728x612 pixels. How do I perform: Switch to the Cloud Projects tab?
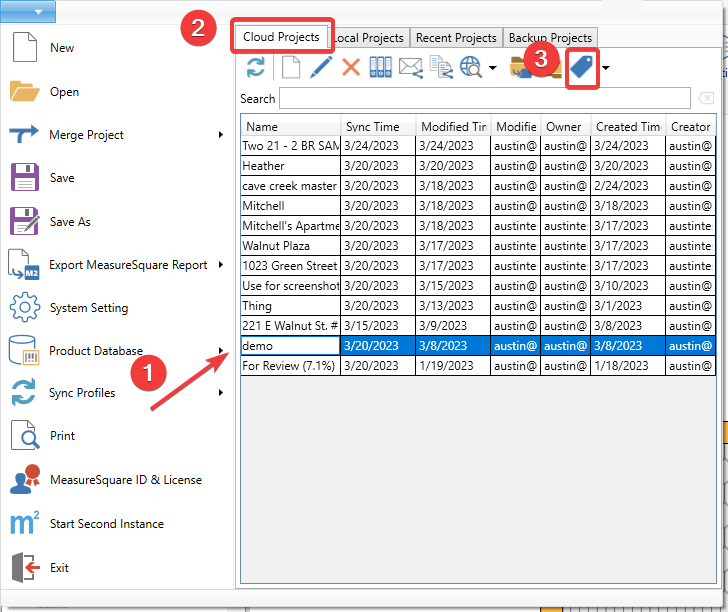tap(281, 37)
